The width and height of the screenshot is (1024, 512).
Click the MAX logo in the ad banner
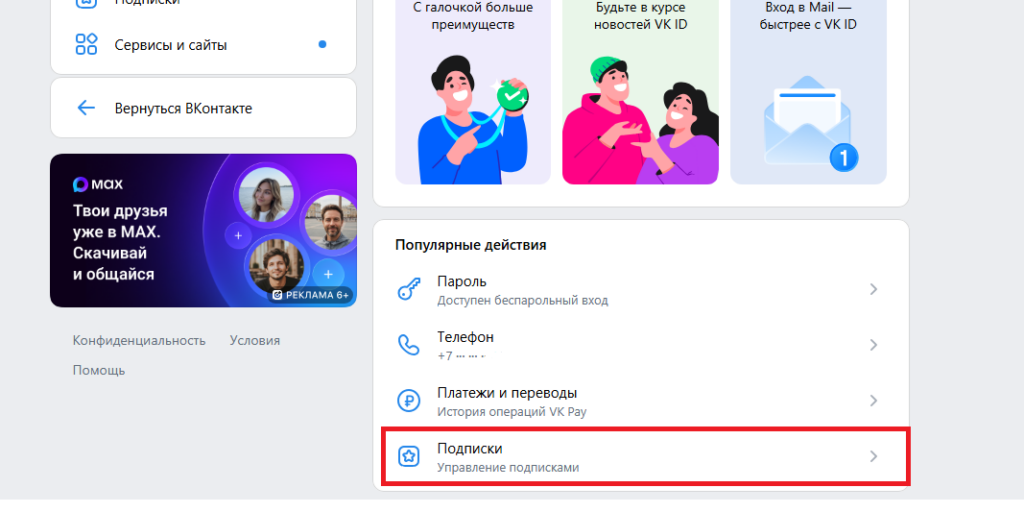point(97,185)
